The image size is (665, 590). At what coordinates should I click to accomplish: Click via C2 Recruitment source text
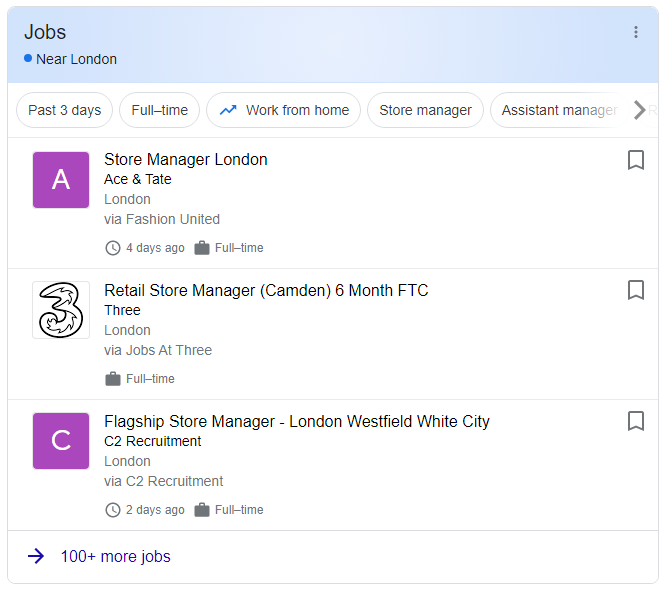164,481
